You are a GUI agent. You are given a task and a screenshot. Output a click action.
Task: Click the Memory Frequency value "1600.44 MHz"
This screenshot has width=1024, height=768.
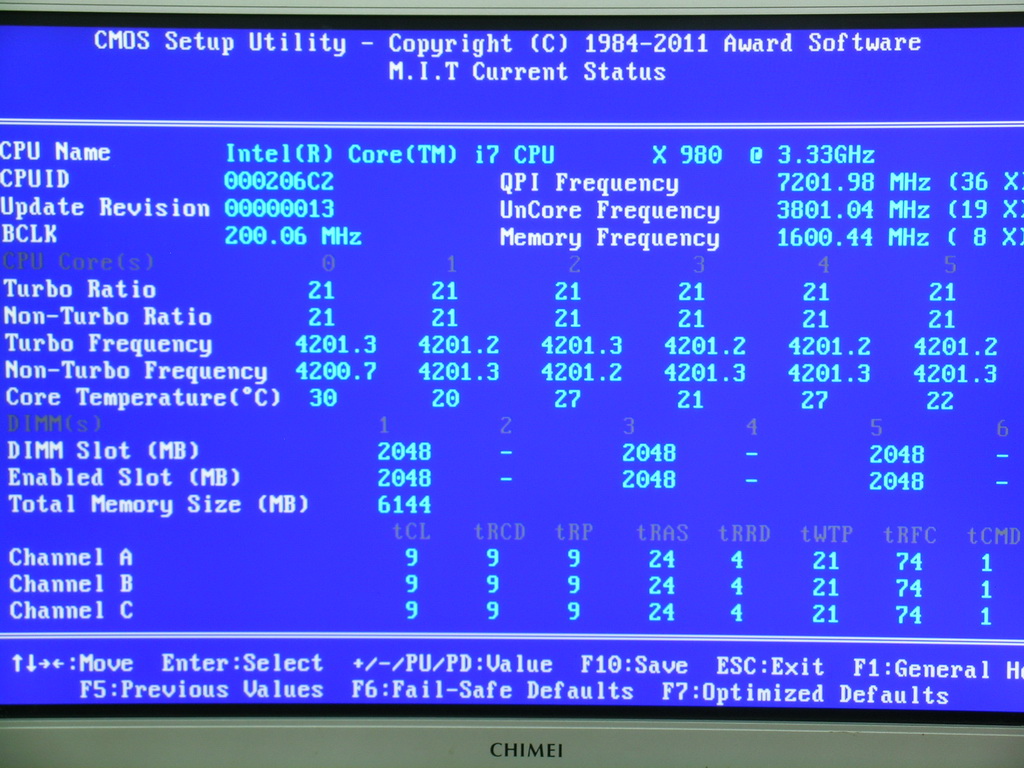[x=853, y=237]
